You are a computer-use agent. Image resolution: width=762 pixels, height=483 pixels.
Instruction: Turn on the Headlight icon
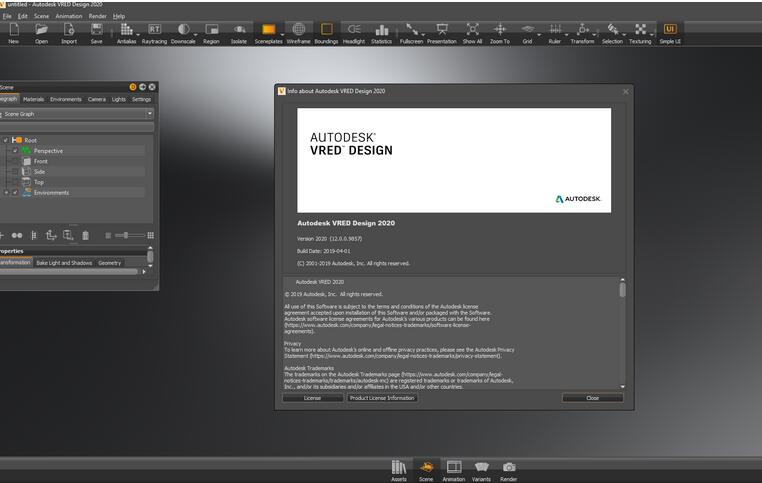pos(354,30)
